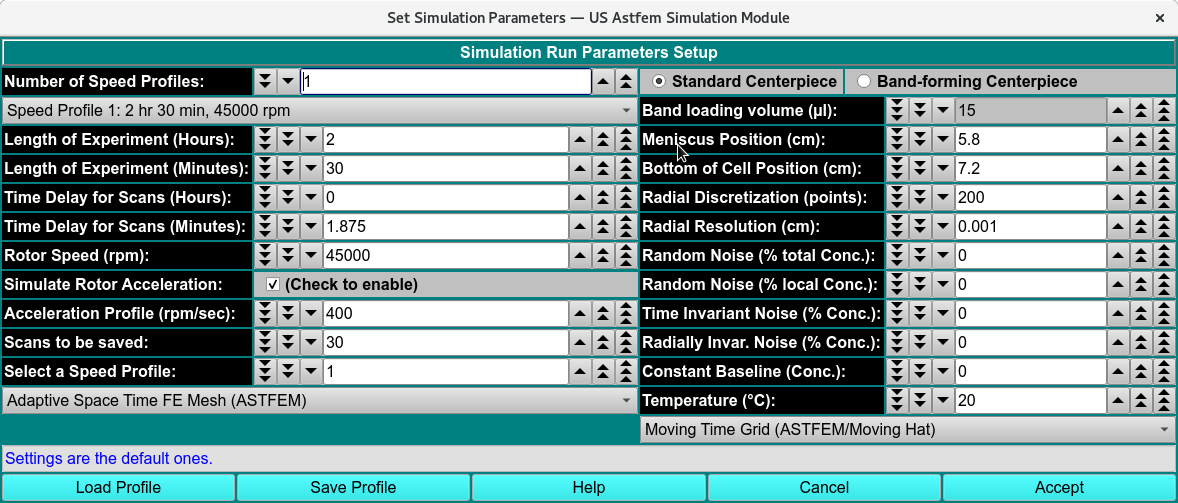The height and width of the screenshot is (503, 1178).
Task: Click triple up arrow for Temperature
Action: pyautogui.click(x=1164, y=401)
